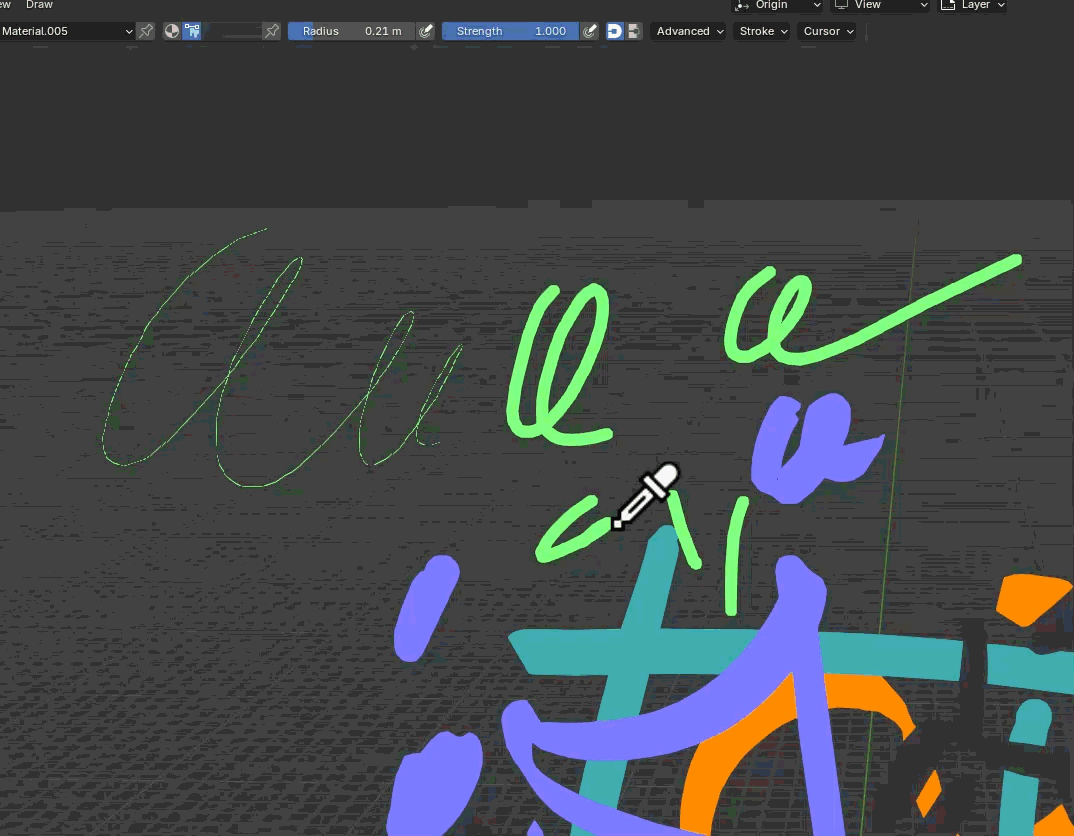Pin the material next to Material.005
Screen dimensions: 1074x836
tap(146, 31)
